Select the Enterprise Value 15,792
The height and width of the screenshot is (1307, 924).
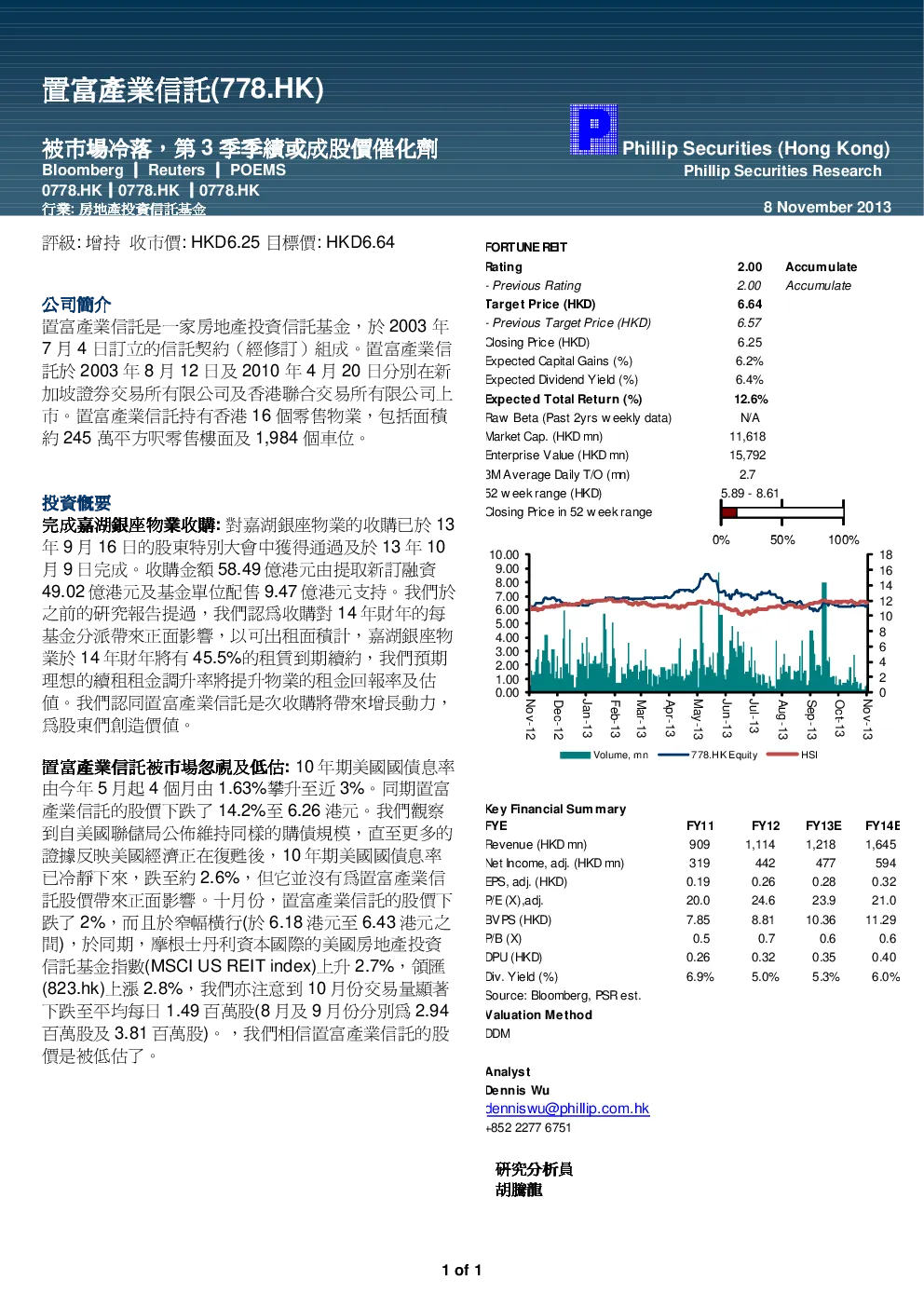coord(748,455)
